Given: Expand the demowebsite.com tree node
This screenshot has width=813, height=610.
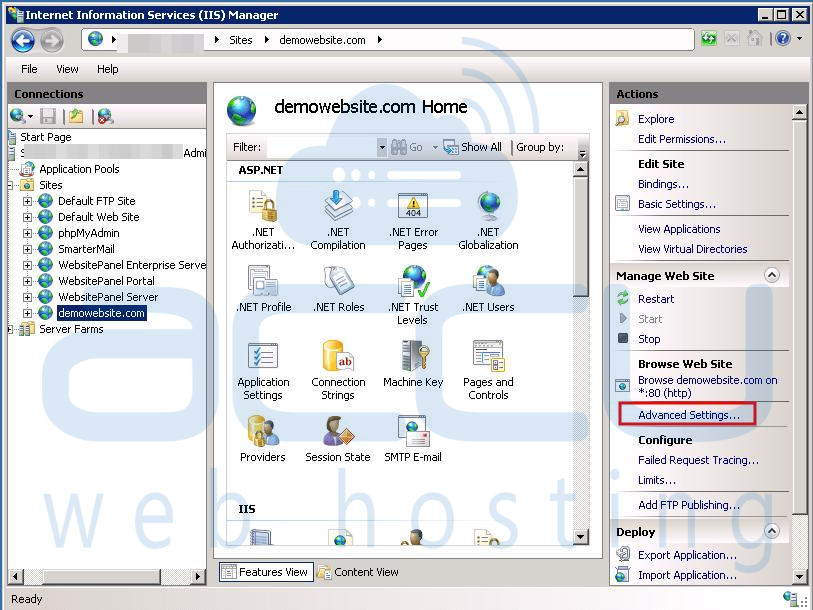Looking at the screenshot, I should 27,313.
